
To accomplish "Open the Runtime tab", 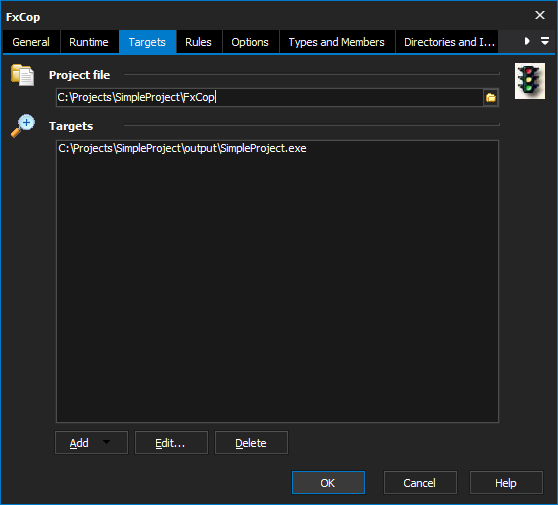I will click(89, 42).
